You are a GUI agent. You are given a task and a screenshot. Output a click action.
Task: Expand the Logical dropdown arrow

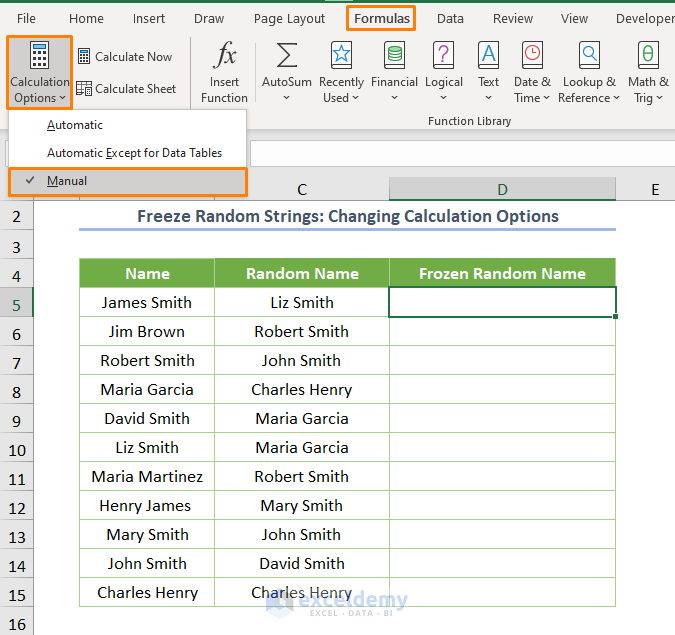(x=443, y=98)
